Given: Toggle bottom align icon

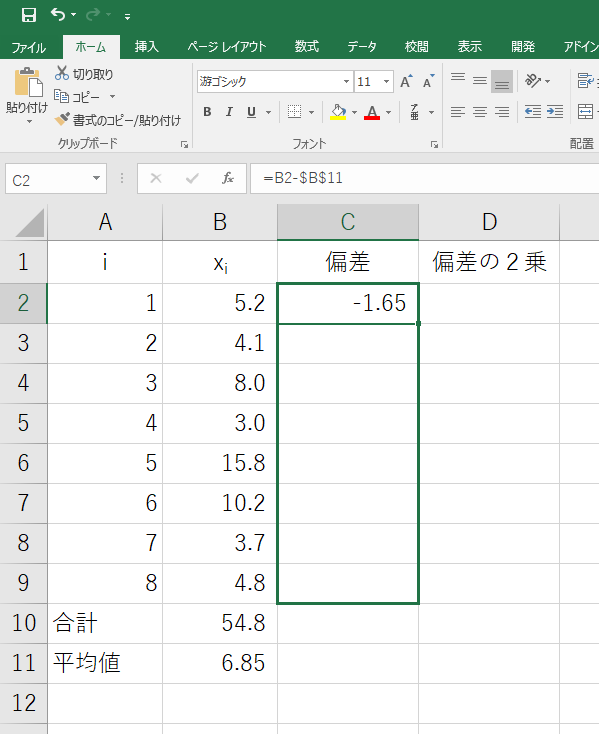Looking at the screenshot, I should point(502,81).
